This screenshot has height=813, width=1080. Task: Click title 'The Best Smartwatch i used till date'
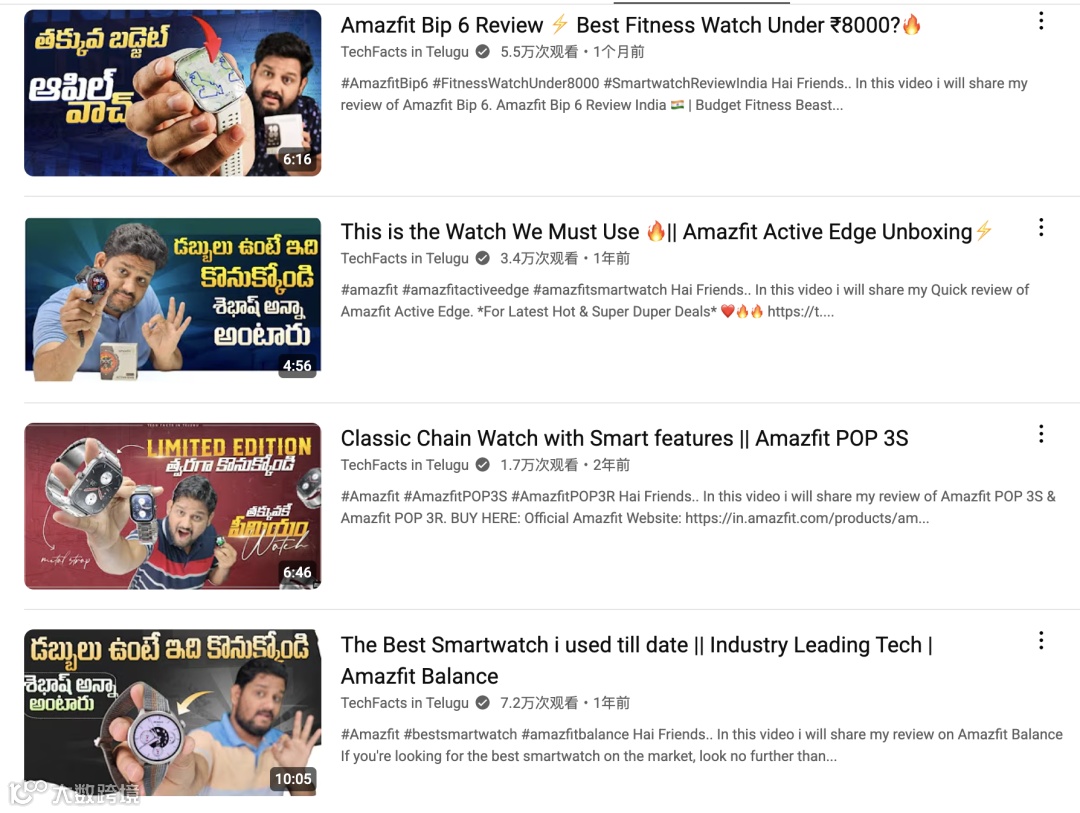(515, 645)
